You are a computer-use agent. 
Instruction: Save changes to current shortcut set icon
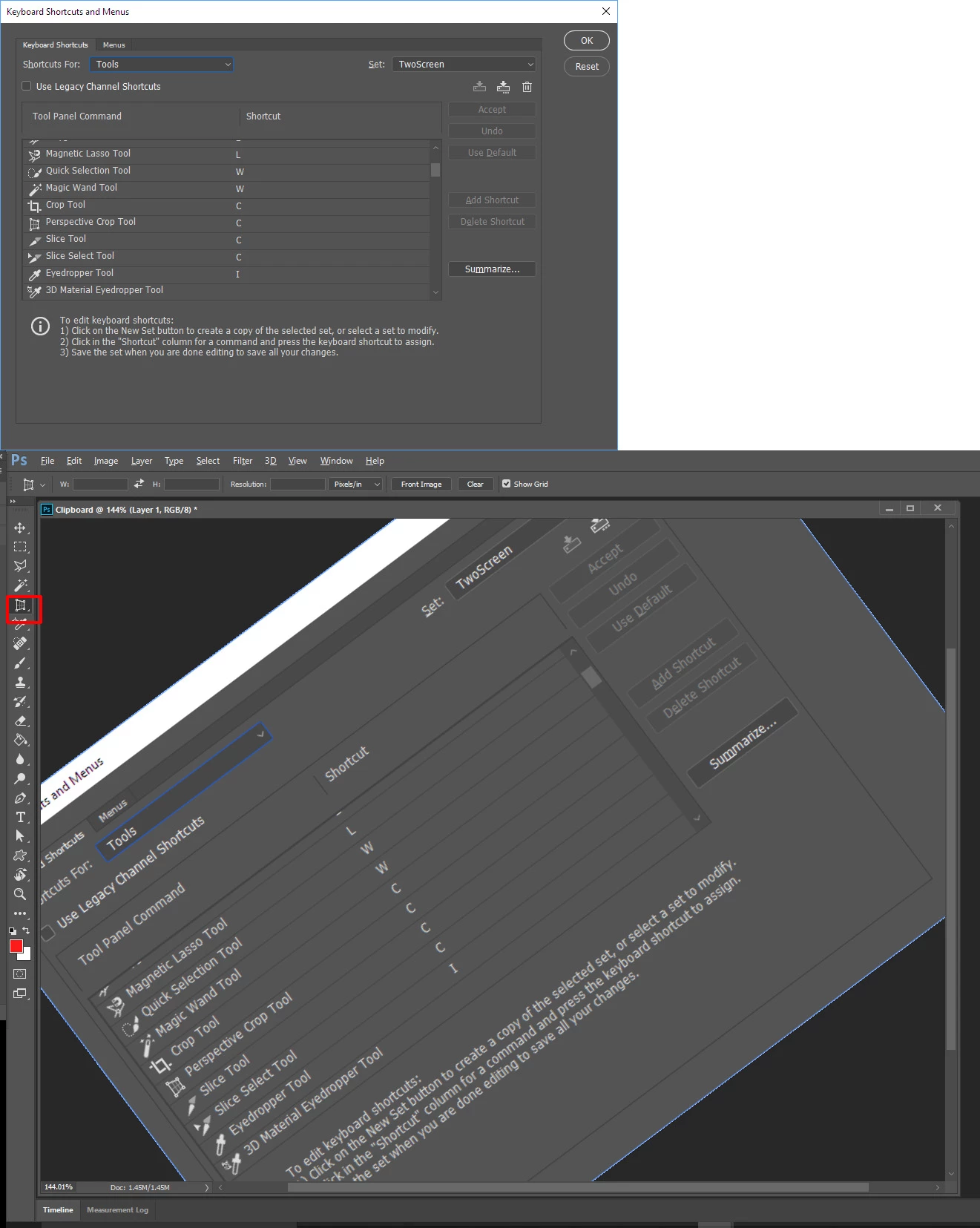[480, 87]
